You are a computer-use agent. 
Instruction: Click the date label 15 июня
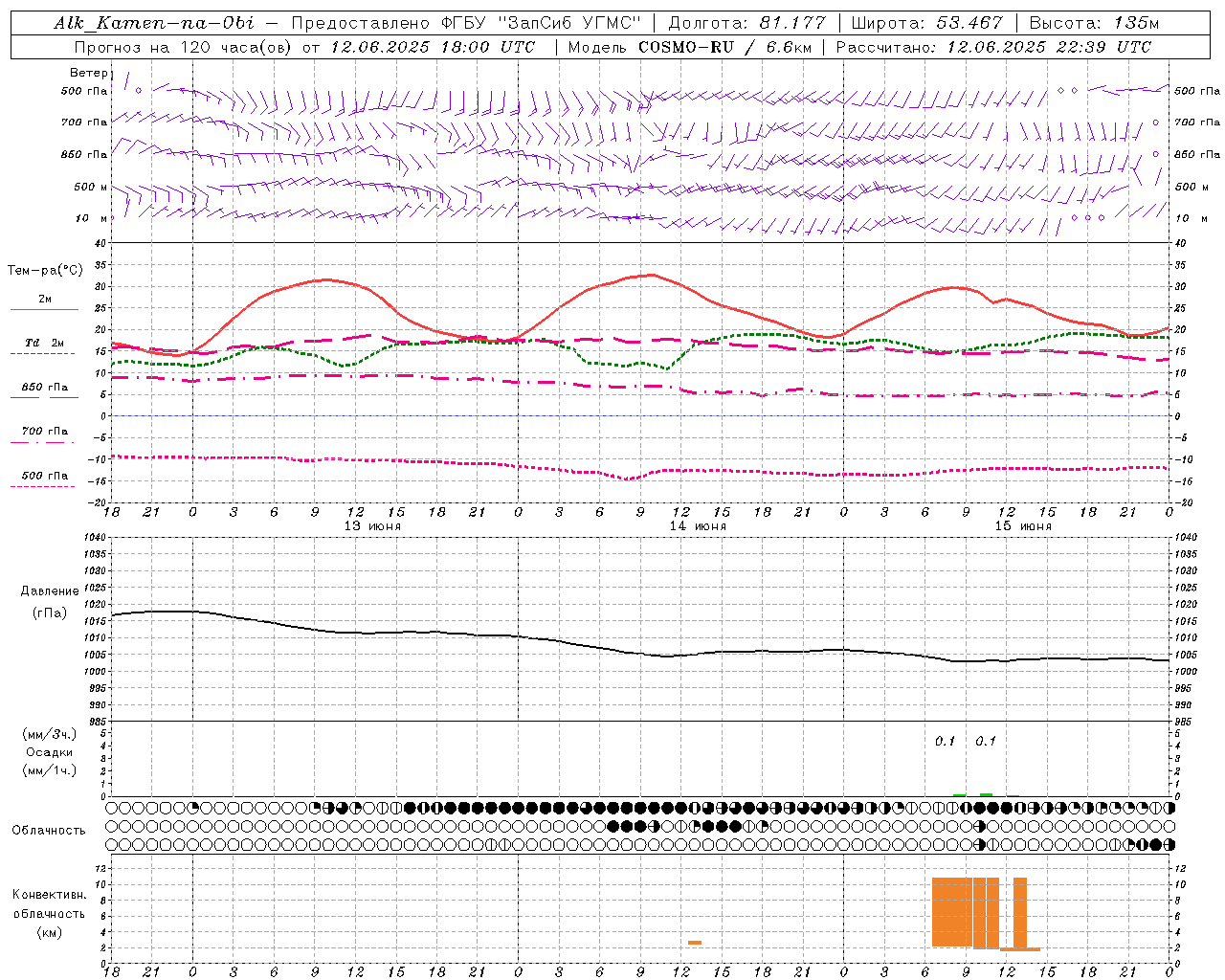tap(1022, 526)
